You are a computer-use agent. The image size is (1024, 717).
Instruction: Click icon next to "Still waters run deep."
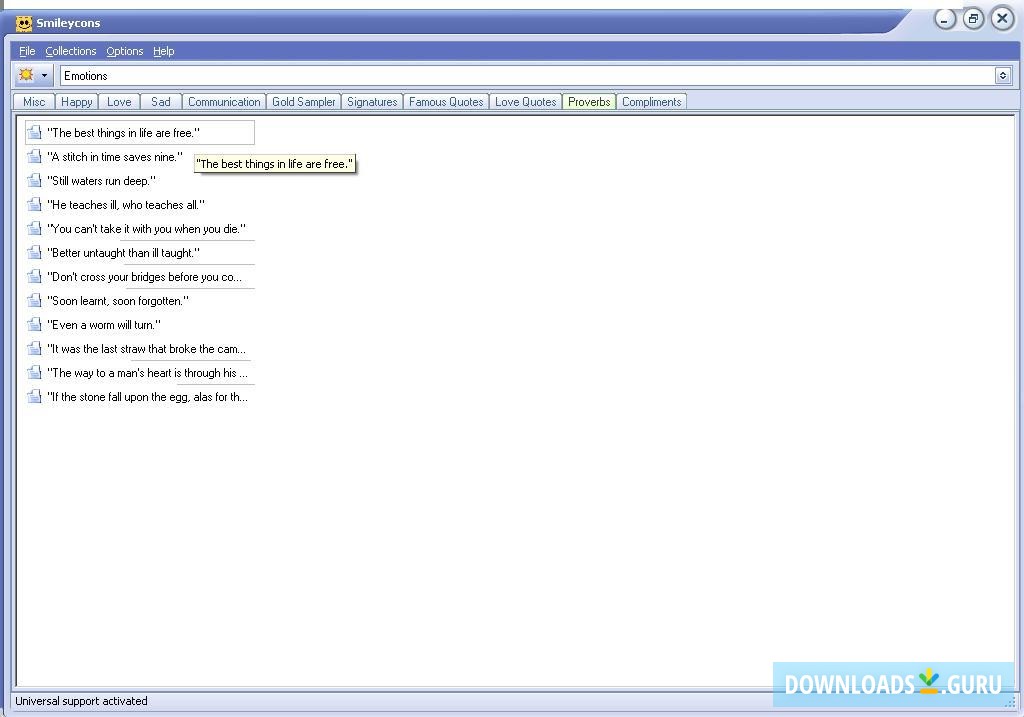35,181
